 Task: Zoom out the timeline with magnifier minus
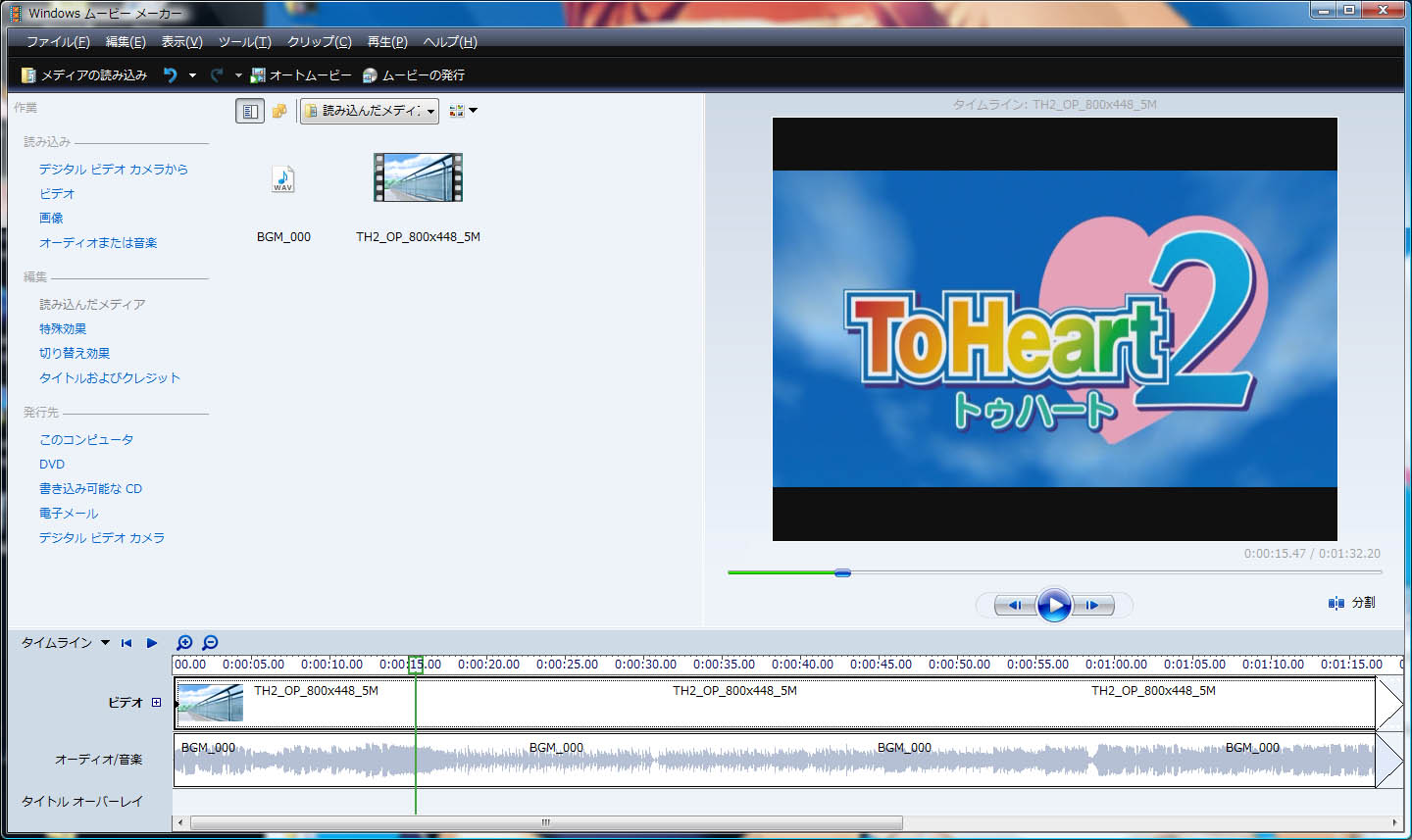coord(210,643)
